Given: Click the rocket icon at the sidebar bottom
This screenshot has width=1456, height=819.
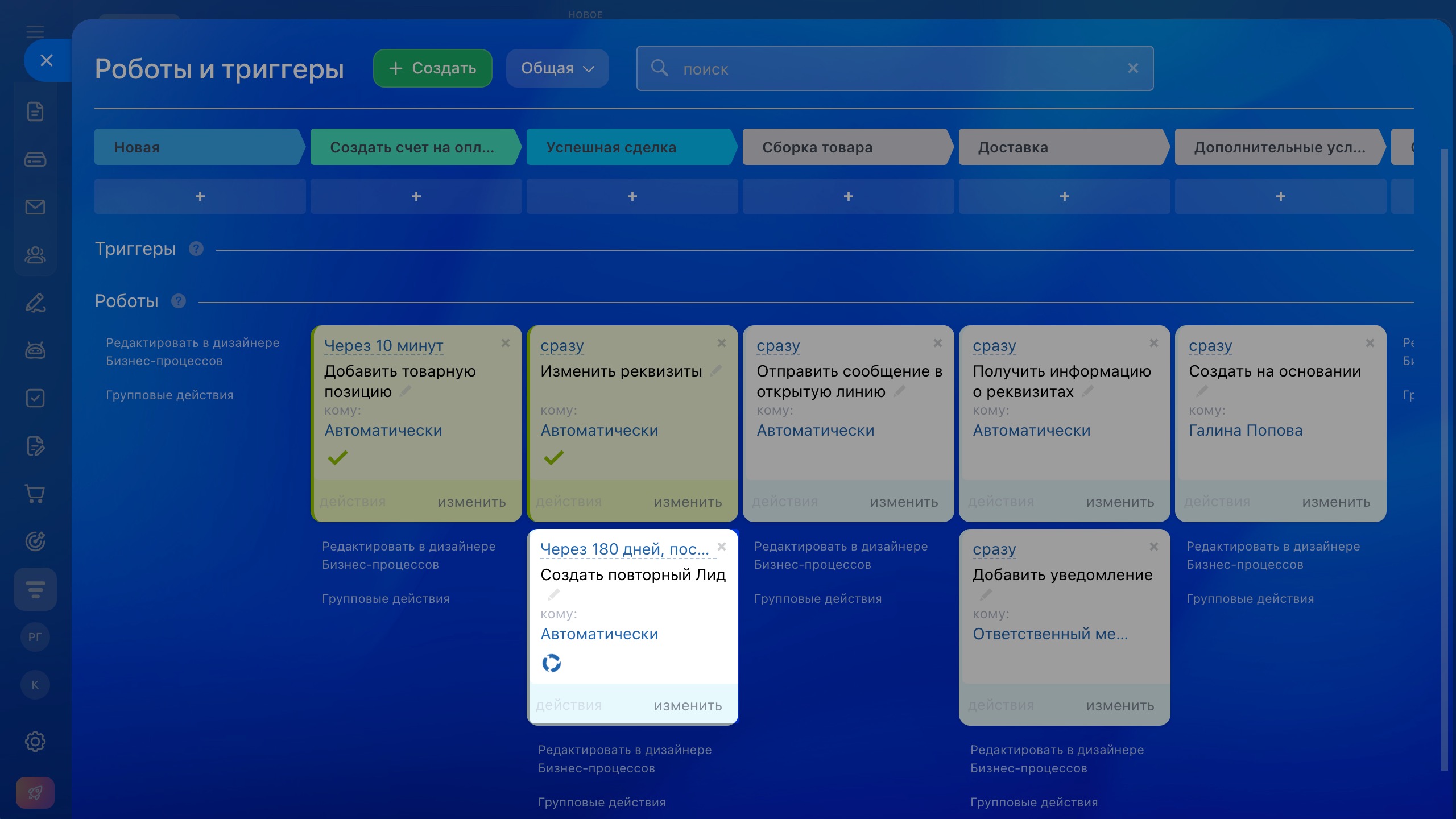Looking at the screenshot, I should [35, 792].
